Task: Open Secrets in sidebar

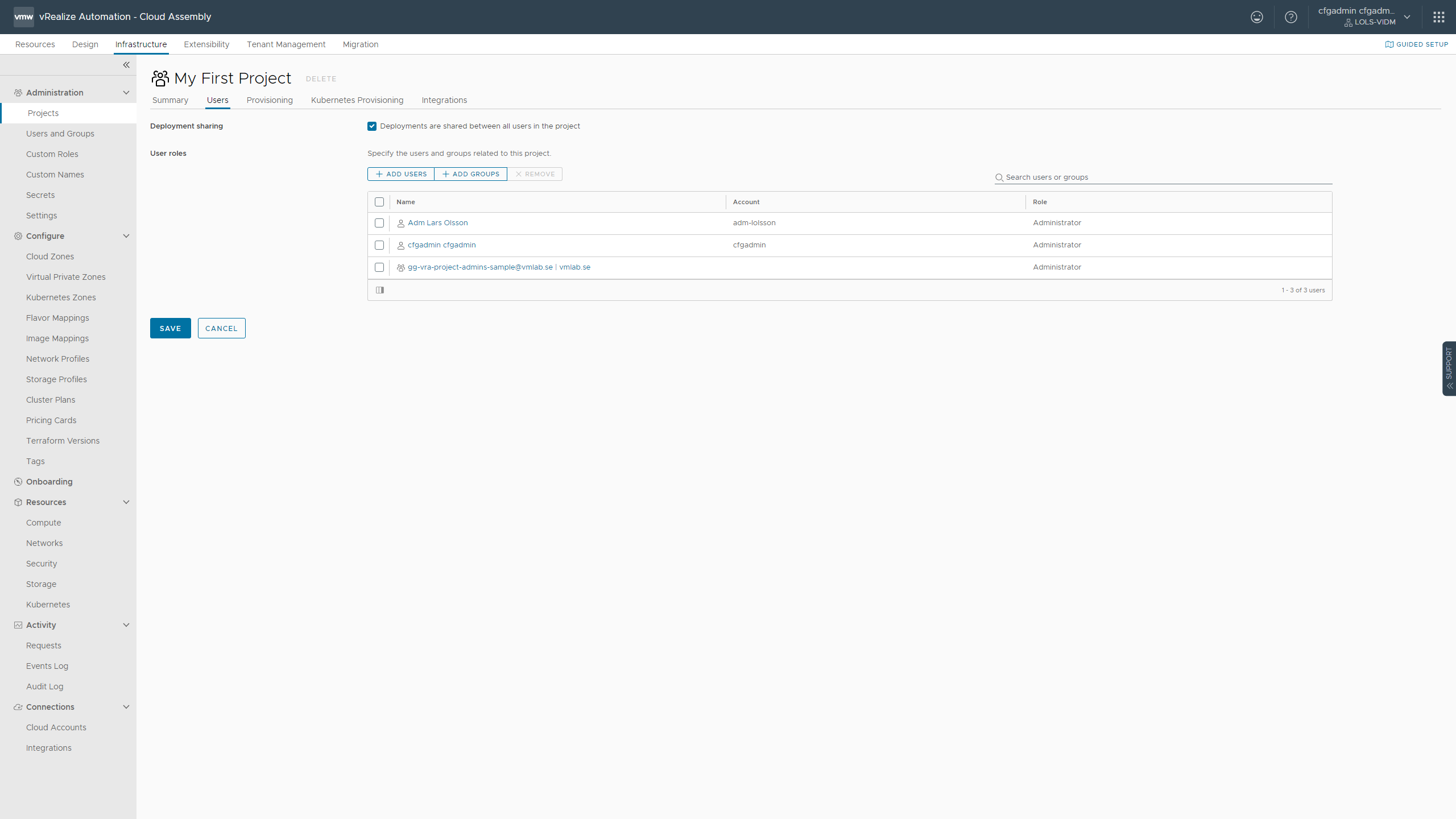Action: (40, 195)
